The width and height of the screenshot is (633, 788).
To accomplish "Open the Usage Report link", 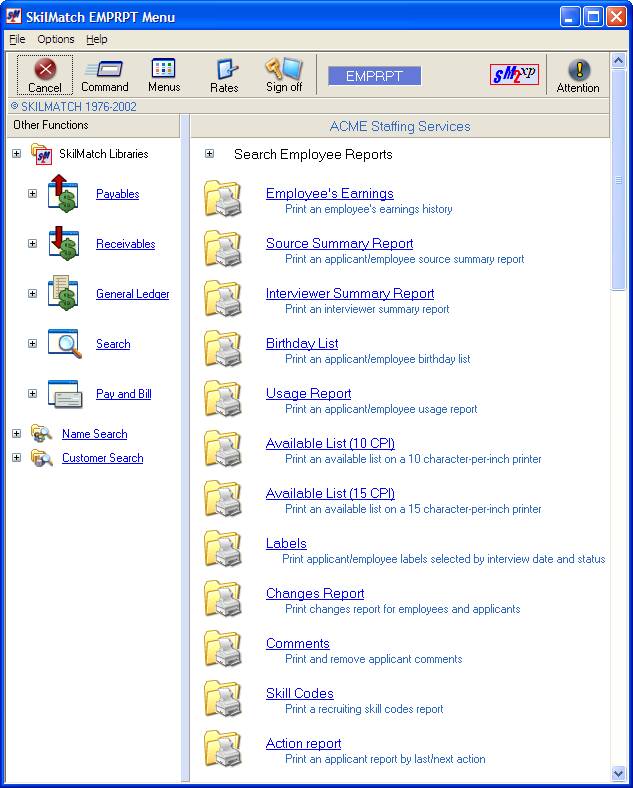I will tap(308, 393).
